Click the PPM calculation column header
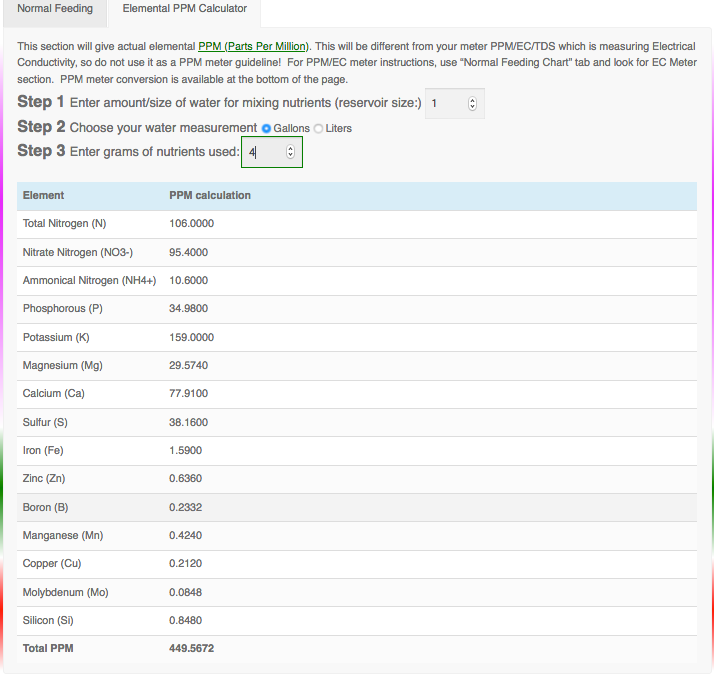Screen dimensions: 714x681 coord(210,195)
